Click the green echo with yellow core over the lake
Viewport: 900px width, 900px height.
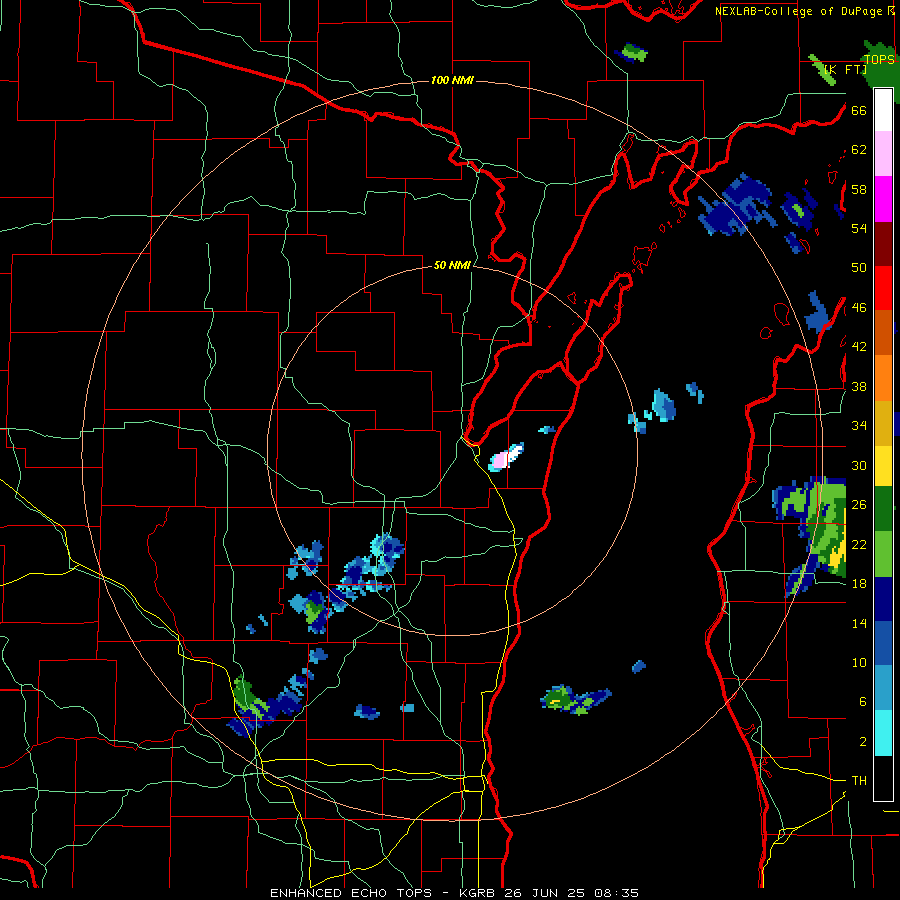pyautogui.click(x=575, y=700)
